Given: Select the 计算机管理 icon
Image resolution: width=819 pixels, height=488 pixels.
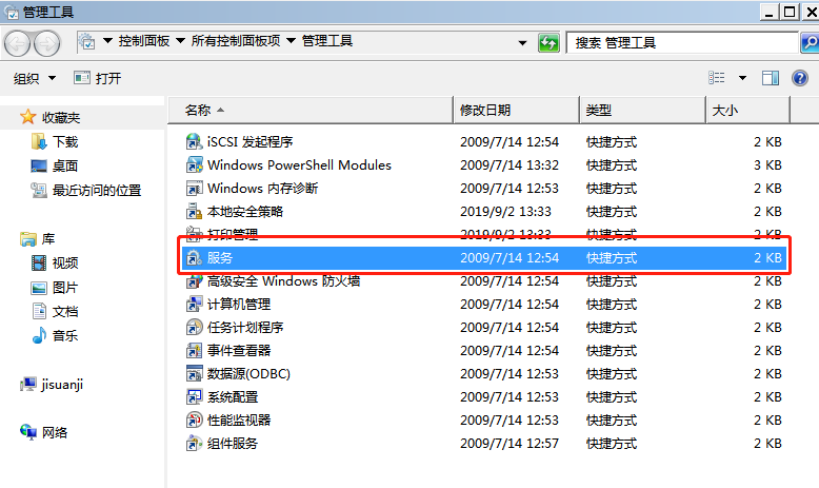Looking at the screenshot, I should (194, 304).
